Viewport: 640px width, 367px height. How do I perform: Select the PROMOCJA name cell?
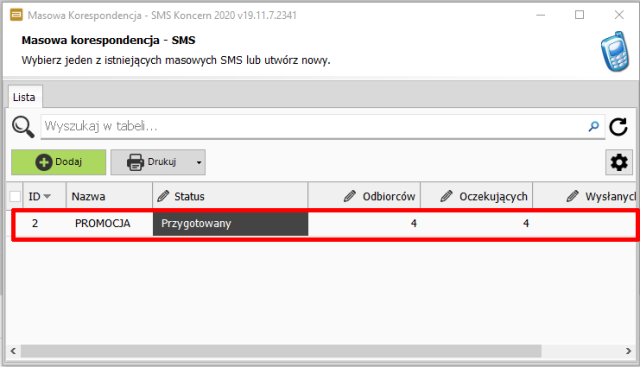[102, 223]
